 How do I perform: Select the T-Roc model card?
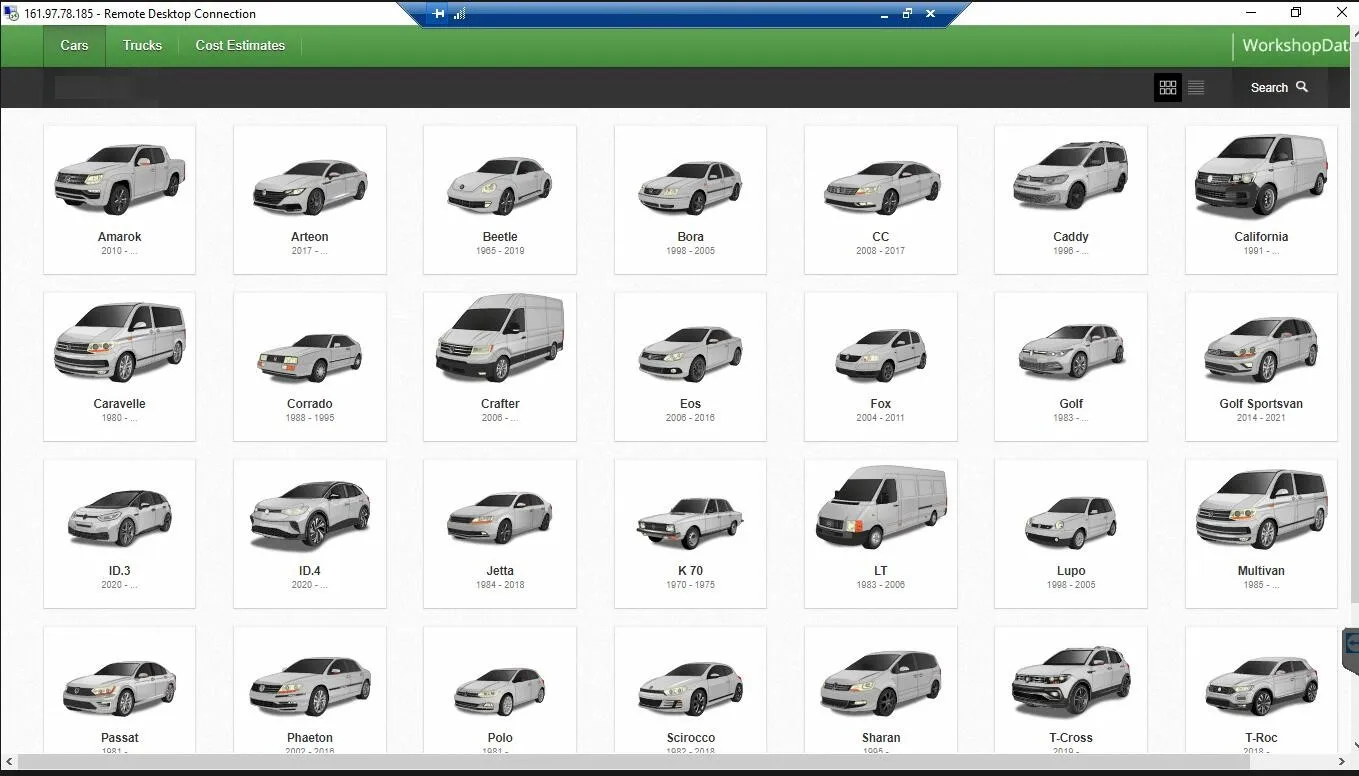coord(1261,690)
